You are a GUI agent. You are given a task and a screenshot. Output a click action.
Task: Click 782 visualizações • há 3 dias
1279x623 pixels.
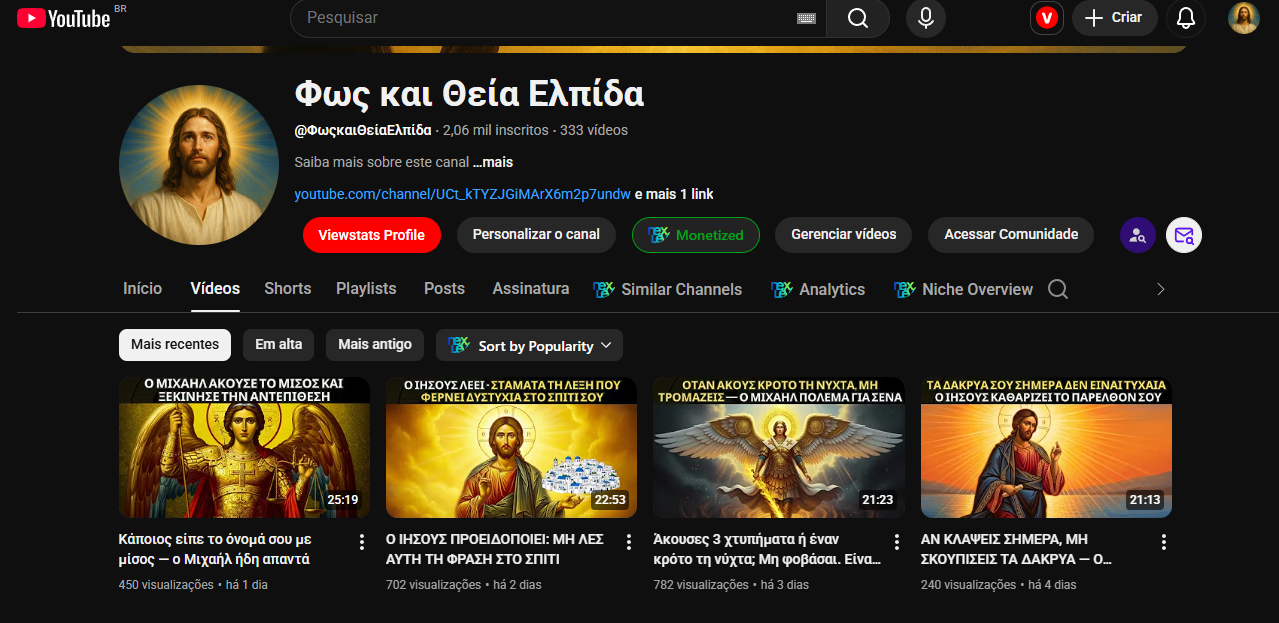[x=731, y=585]
